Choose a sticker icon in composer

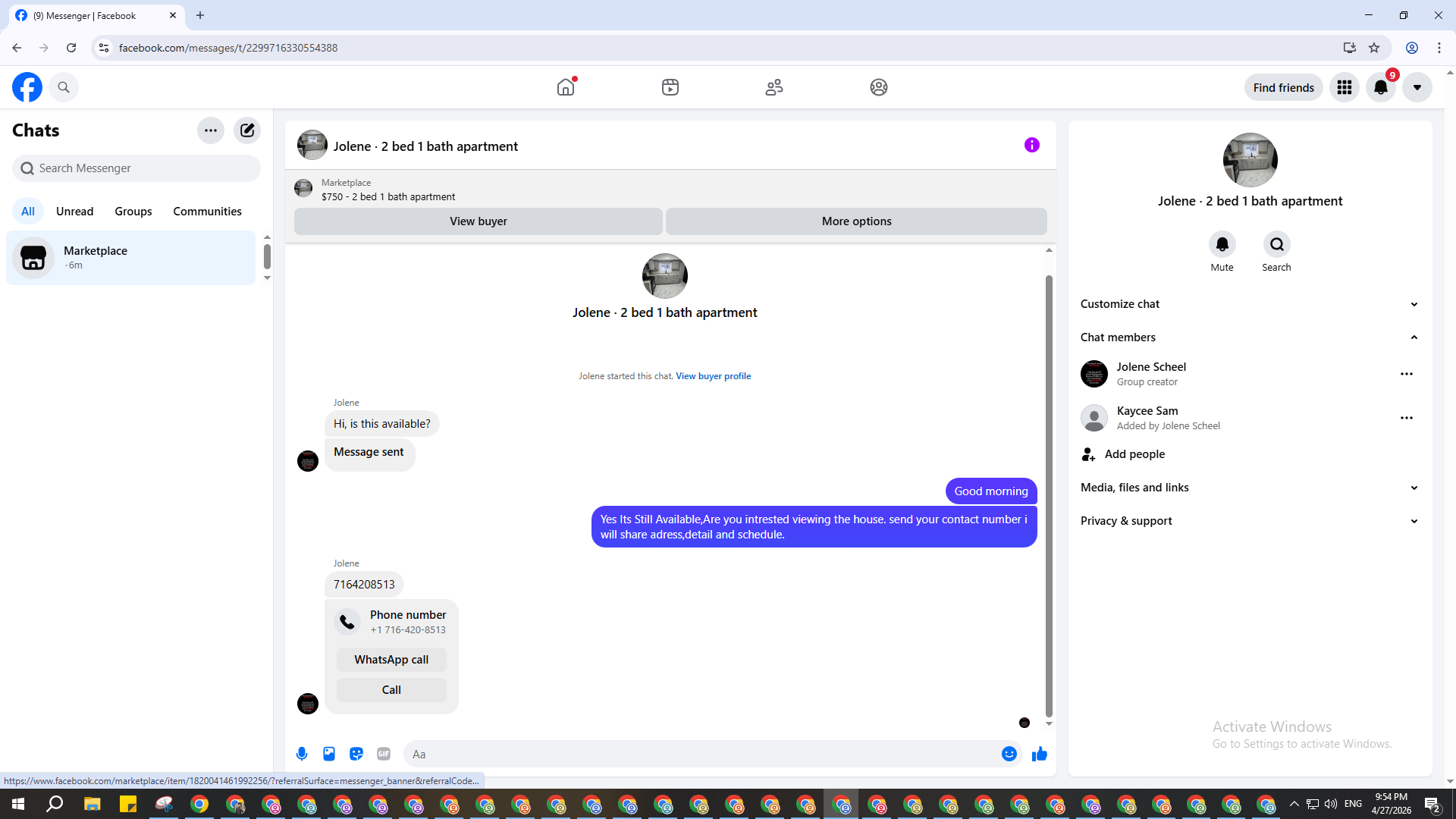pos(356,754)
